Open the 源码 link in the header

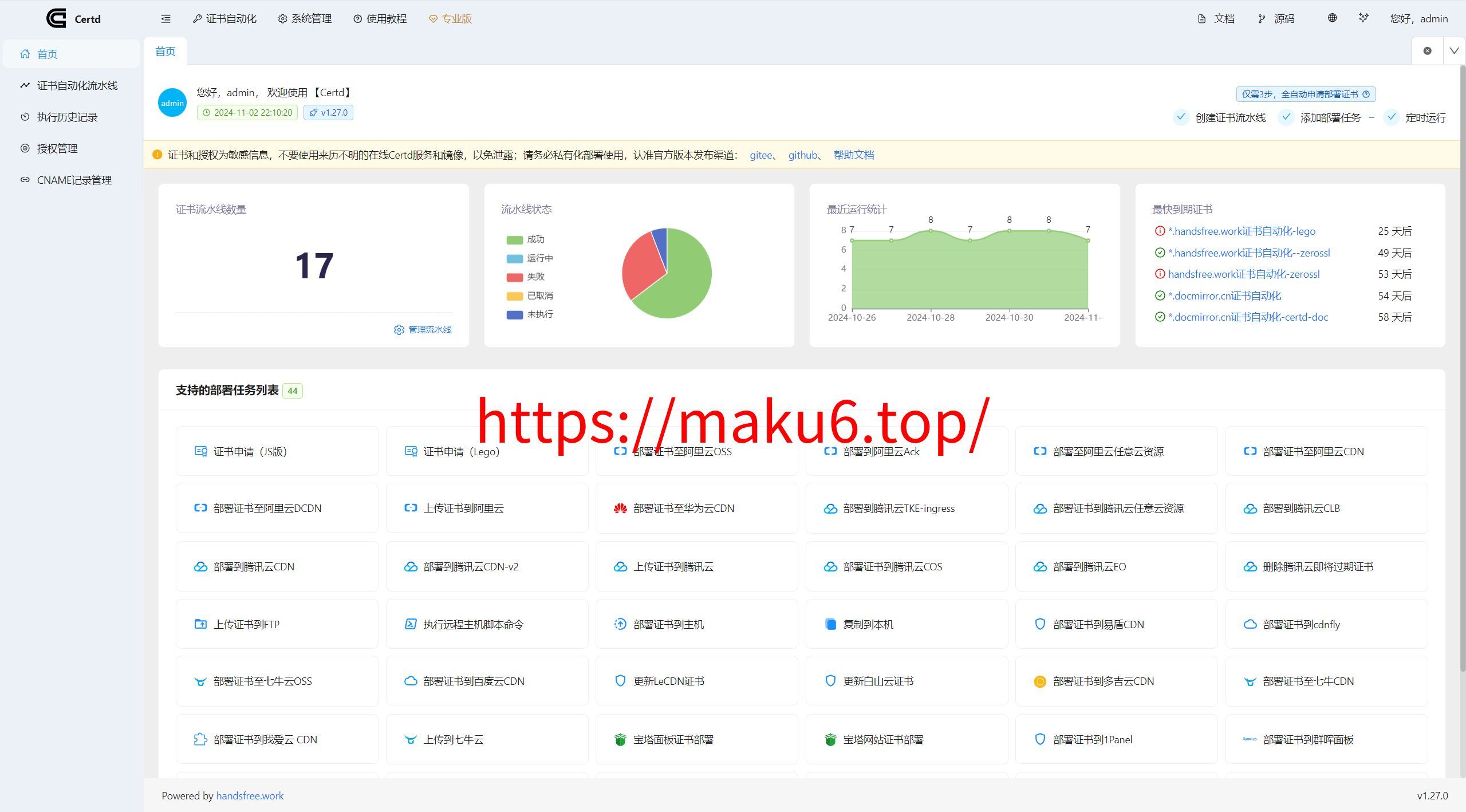tap(1276, 19)
